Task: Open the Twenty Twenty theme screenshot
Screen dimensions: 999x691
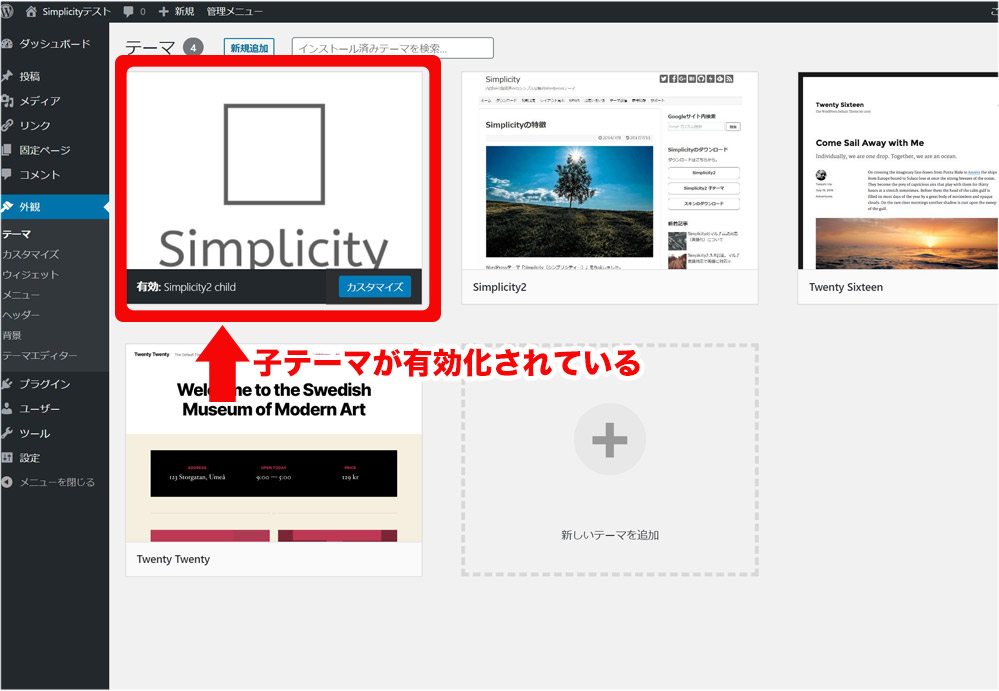Action: 274,443
